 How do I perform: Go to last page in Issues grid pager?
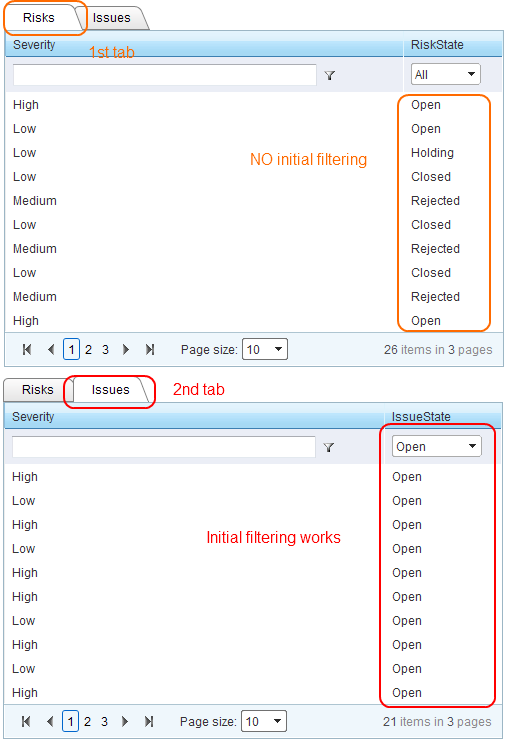149,722
